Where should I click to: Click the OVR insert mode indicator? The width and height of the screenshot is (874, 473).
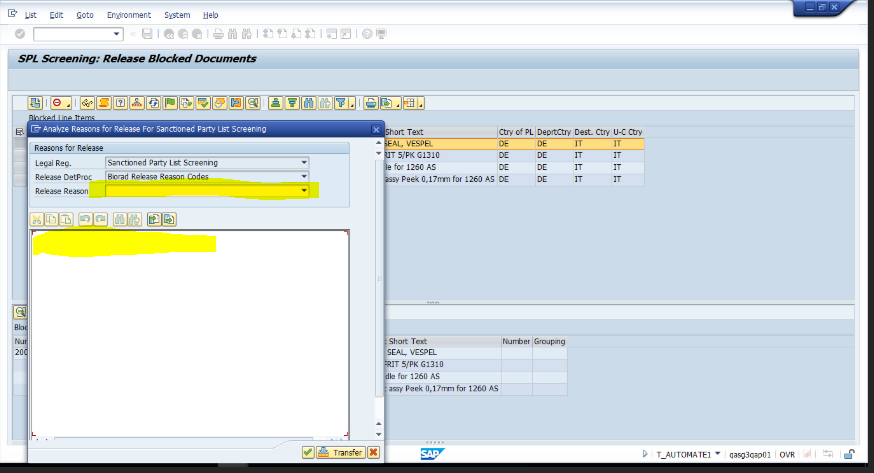[x=787, y=455]
